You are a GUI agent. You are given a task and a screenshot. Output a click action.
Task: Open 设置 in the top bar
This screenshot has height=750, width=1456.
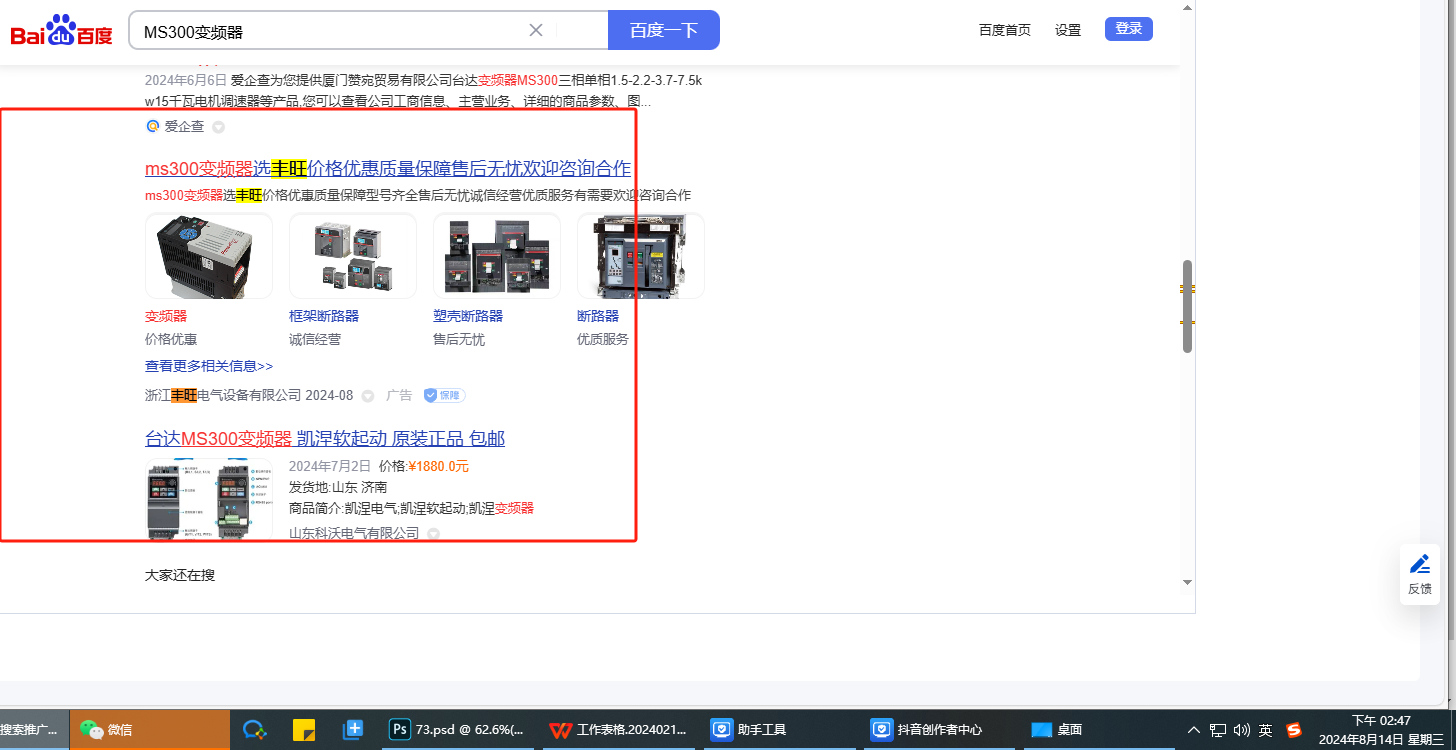point(1068,30)
